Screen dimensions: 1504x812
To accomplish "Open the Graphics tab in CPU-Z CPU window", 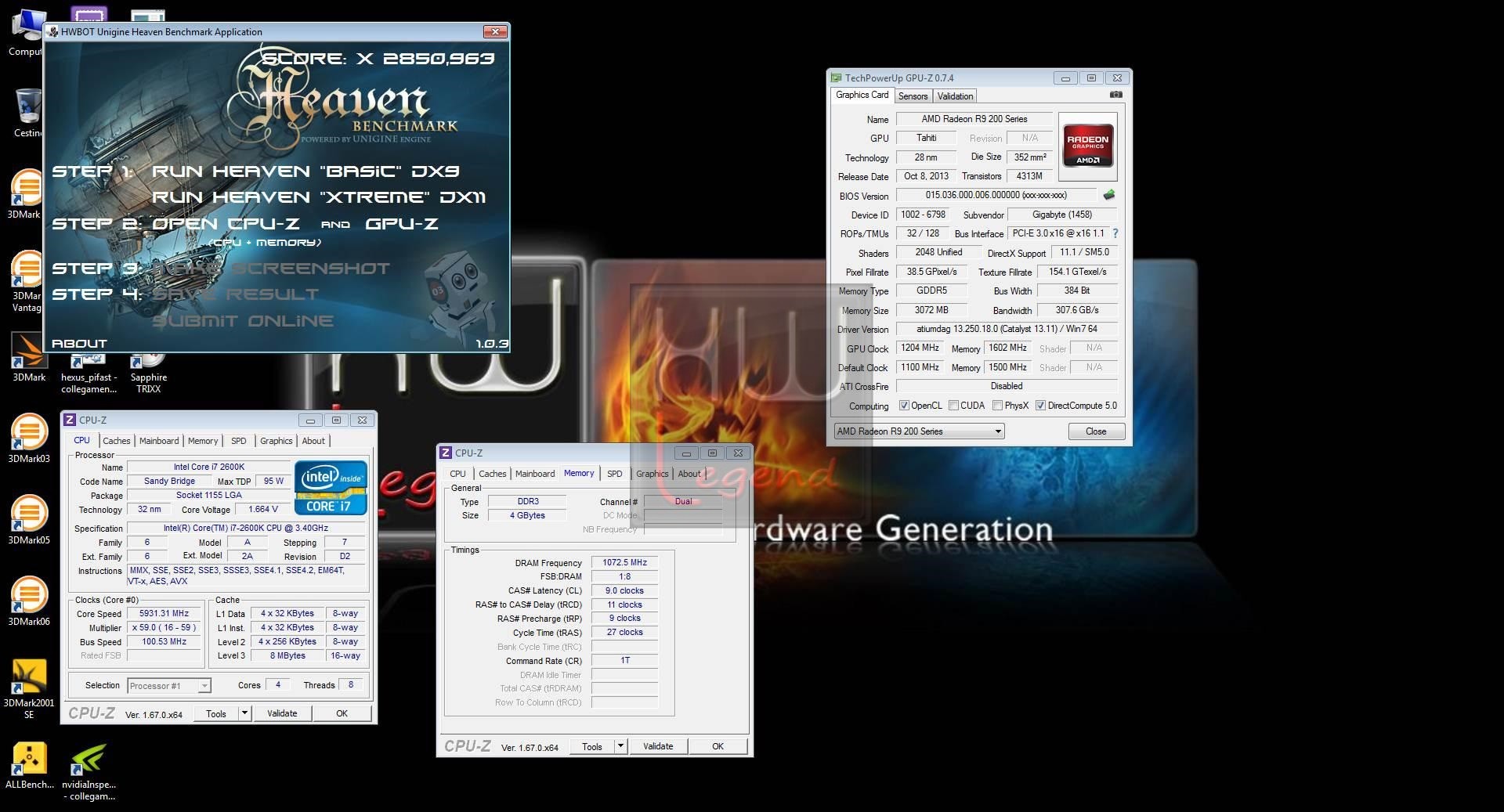I will tap(276, 441).
